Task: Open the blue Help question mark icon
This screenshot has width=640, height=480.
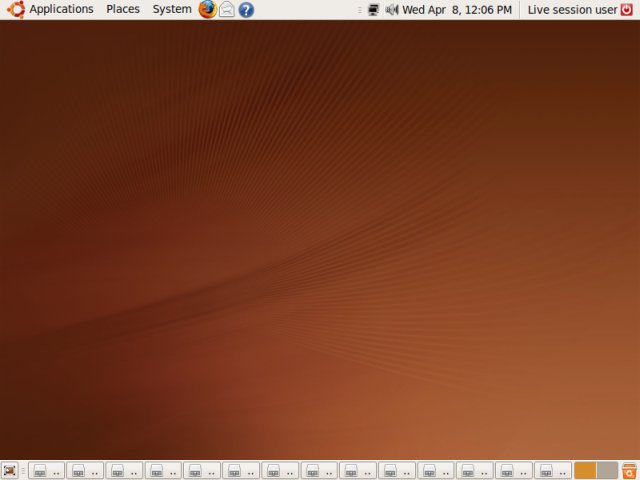Action: [246, 10]
